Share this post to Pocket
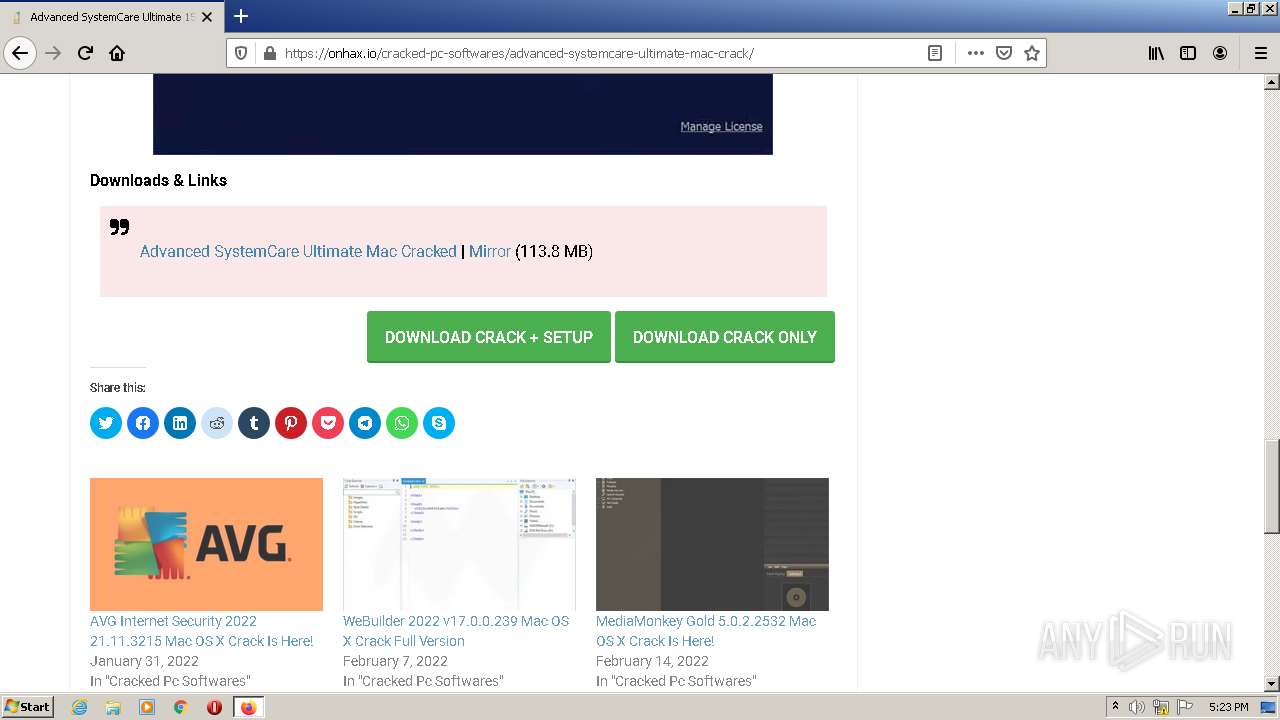Viewport: 1280px width, 720px height. tap(328, 423)
